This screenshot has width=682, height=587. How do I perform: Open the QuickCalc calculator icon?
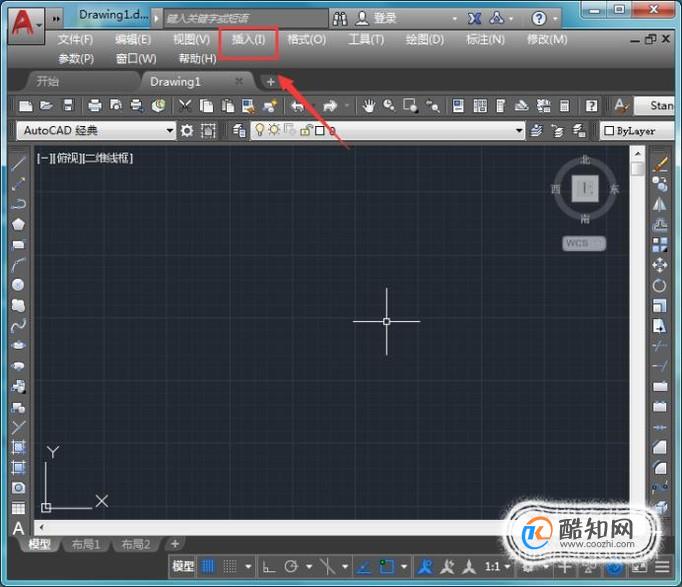(564, 106)
